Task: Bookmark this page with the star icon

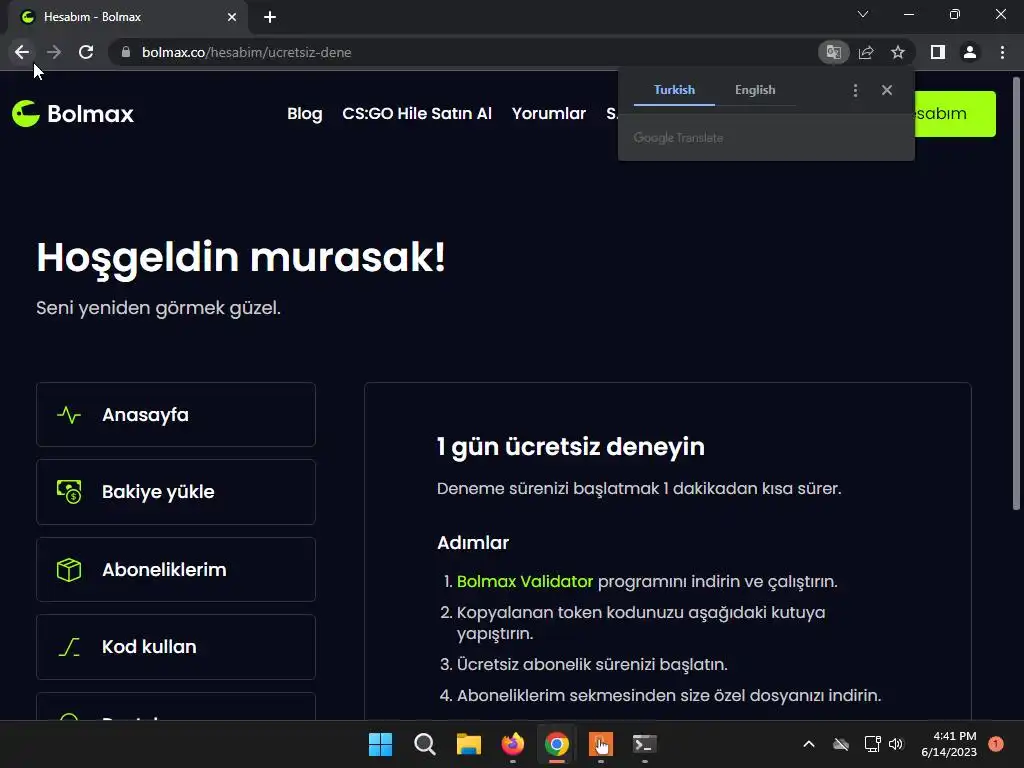Action: pyautogui.click(x=898, y=52)
